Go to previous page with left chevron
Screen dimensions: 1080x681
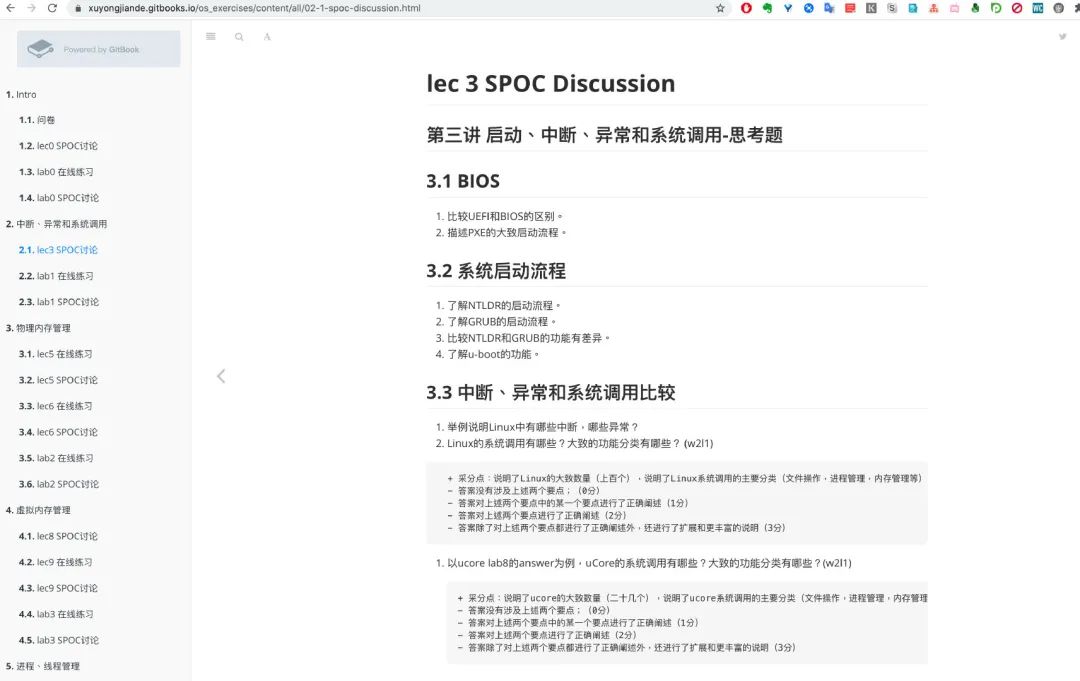pyautogui.click(x=221, y=376)
